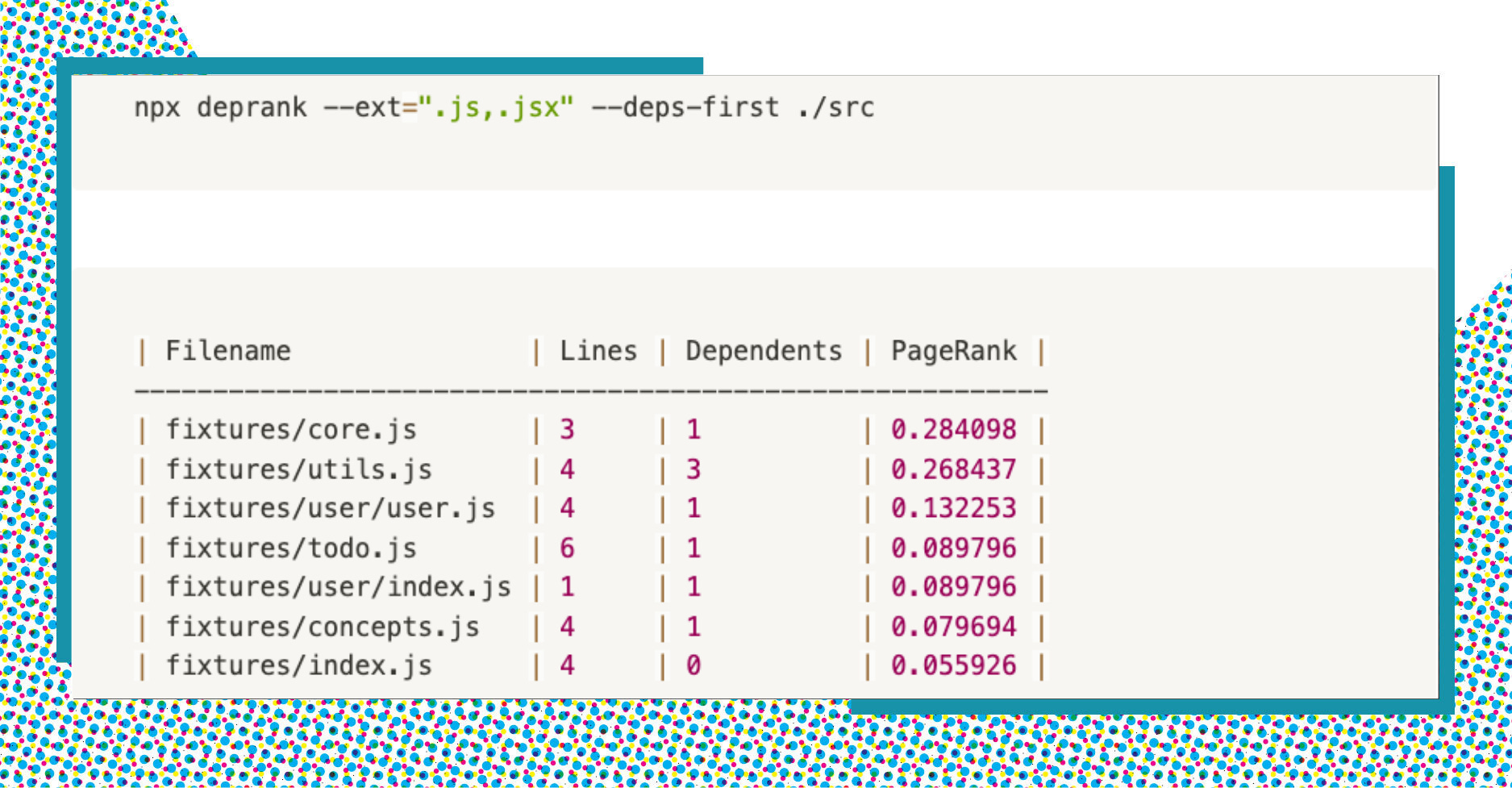Select the fixtures/concepts.js filename
Image resolution: width=1512 pixels, height=788 pixels.
coord(323,627)
